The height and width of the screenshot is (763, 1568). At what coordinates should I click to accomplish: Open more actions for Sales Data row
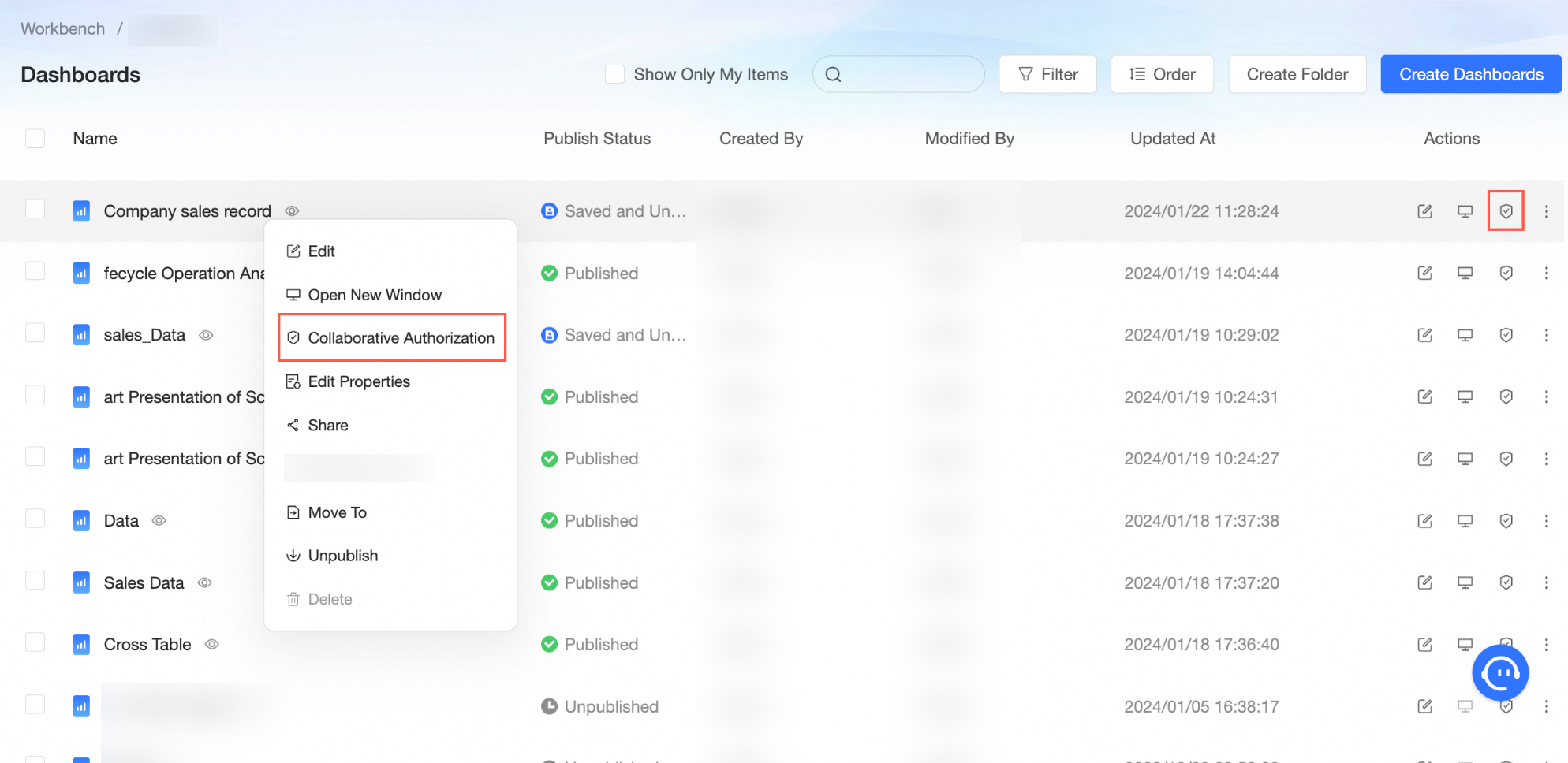[x=1546, y=582]
